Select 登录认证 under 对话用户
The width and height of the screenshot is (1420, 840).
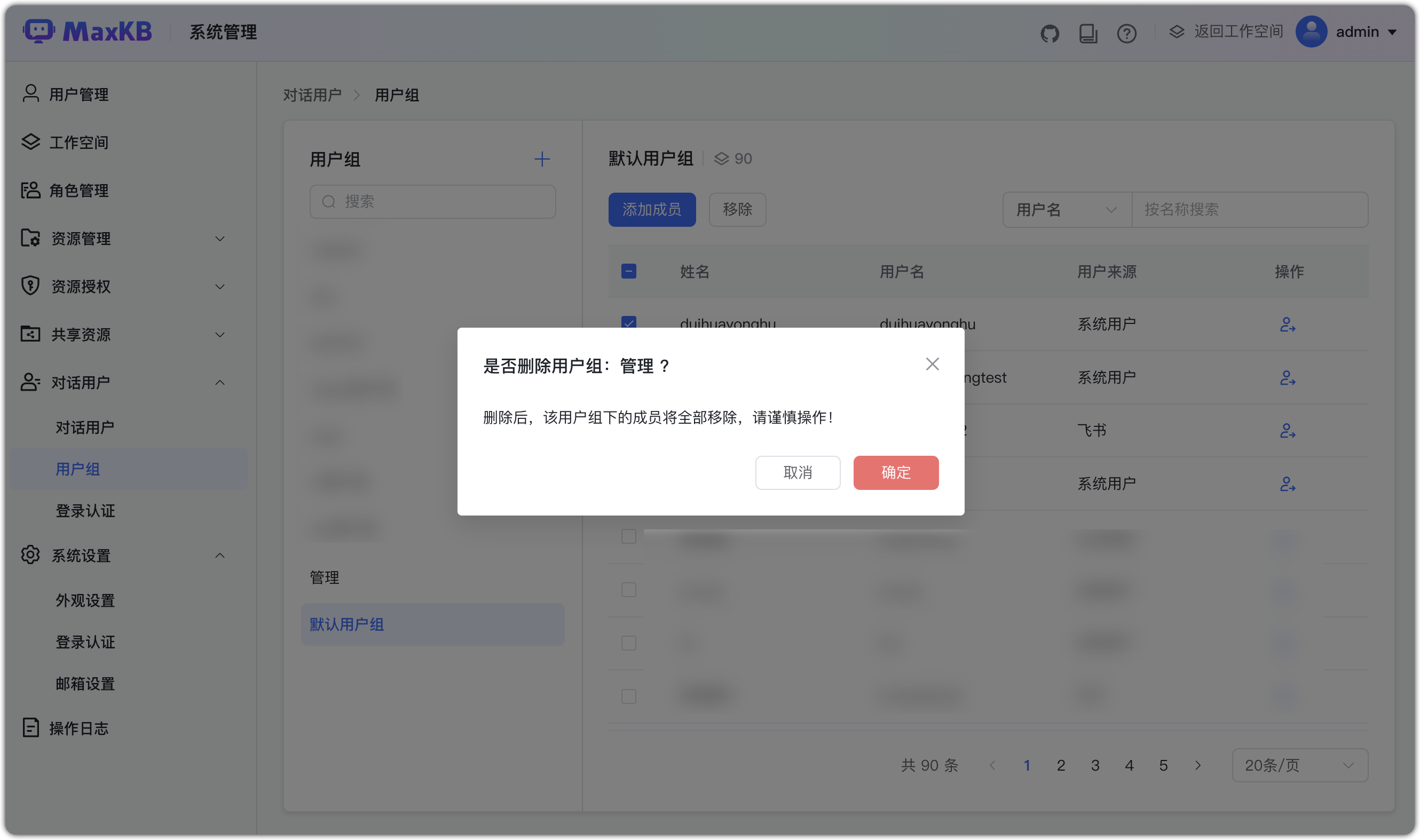click(85, 511)
